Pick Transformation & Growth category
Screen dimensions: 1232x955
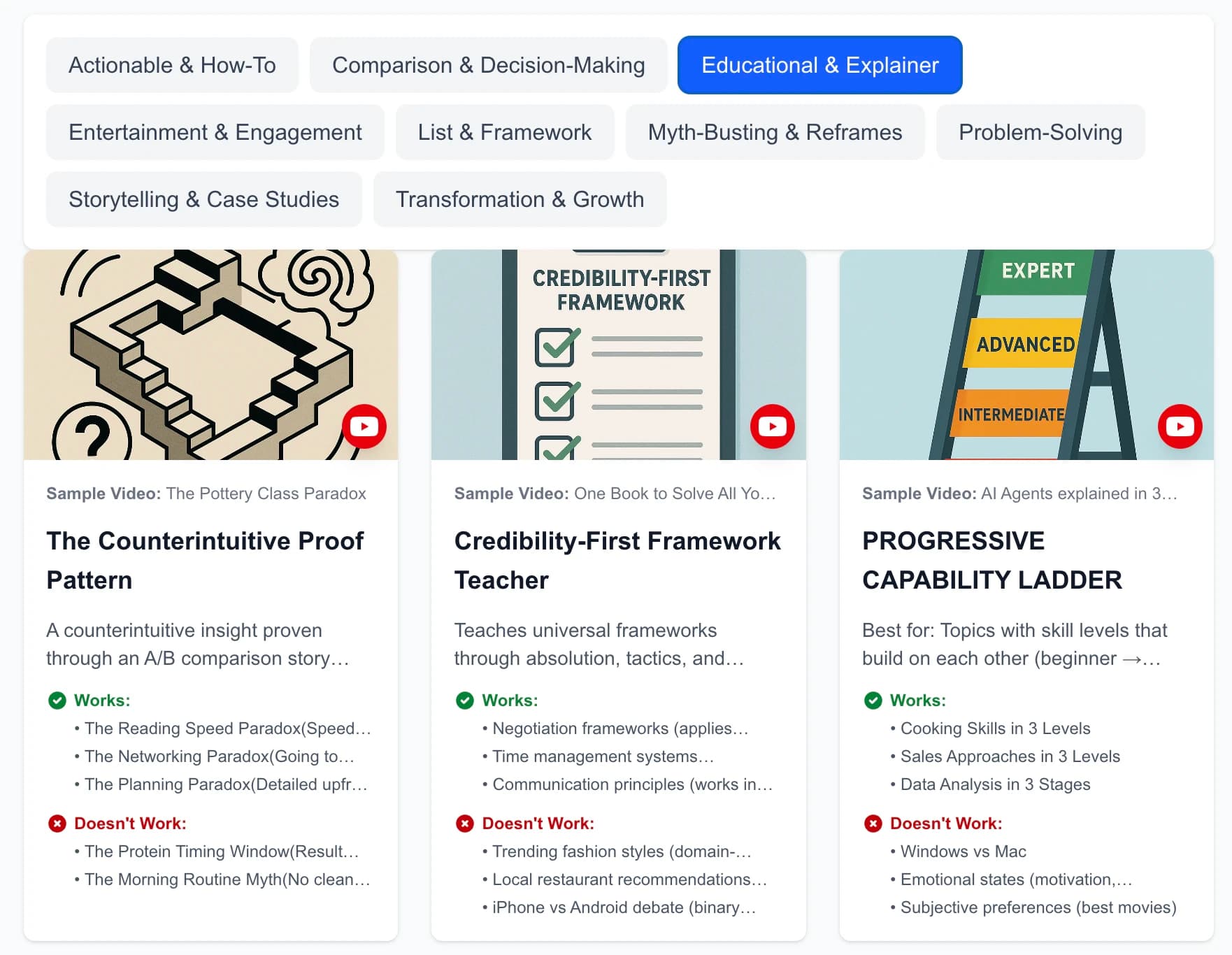(x=520, y=199)
